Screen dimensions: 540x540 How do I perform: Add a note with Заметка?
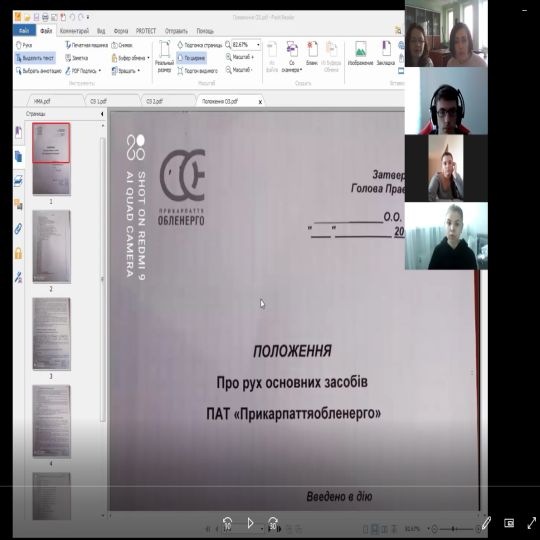76,58
